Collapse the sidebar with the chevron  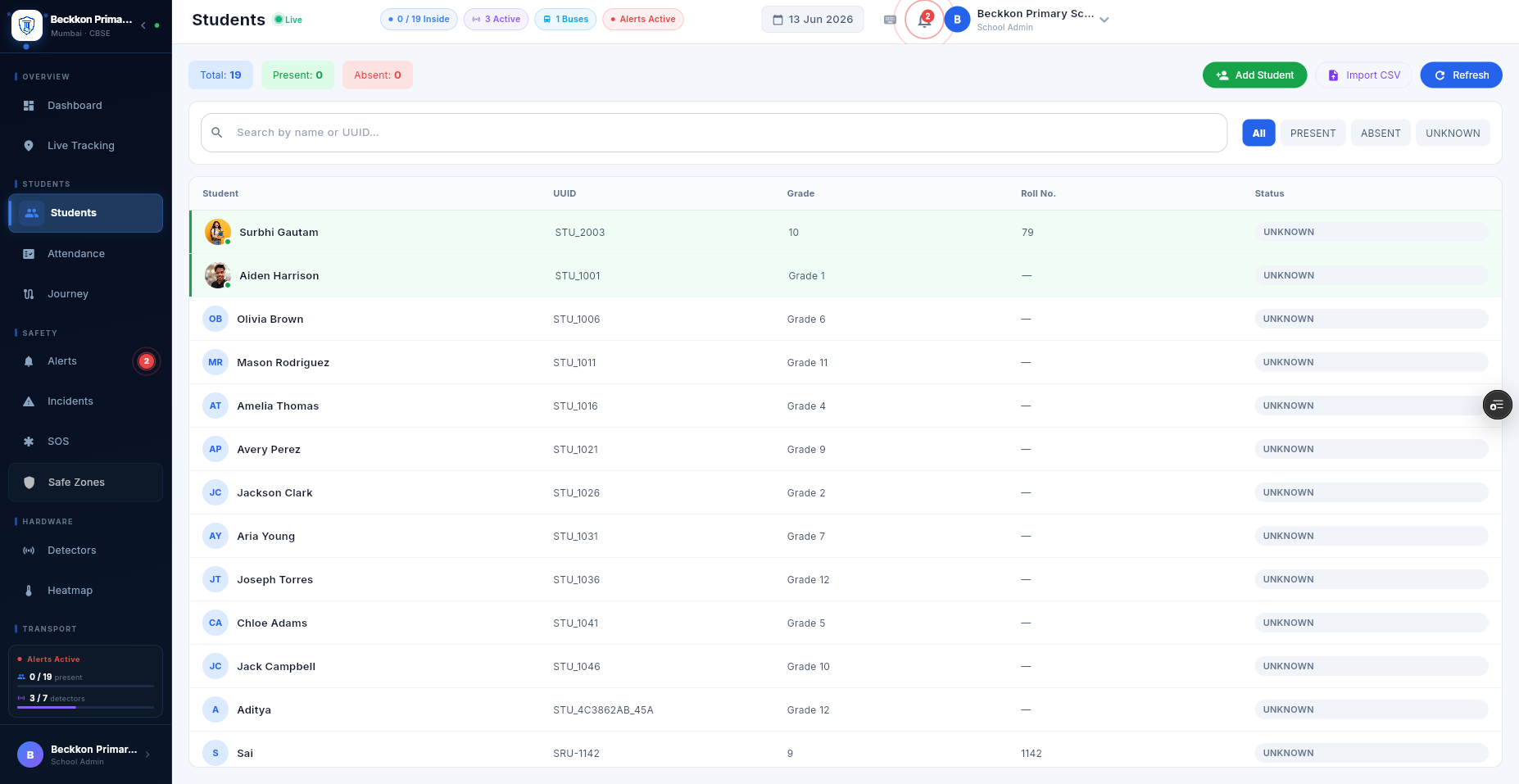click(143, 25)
